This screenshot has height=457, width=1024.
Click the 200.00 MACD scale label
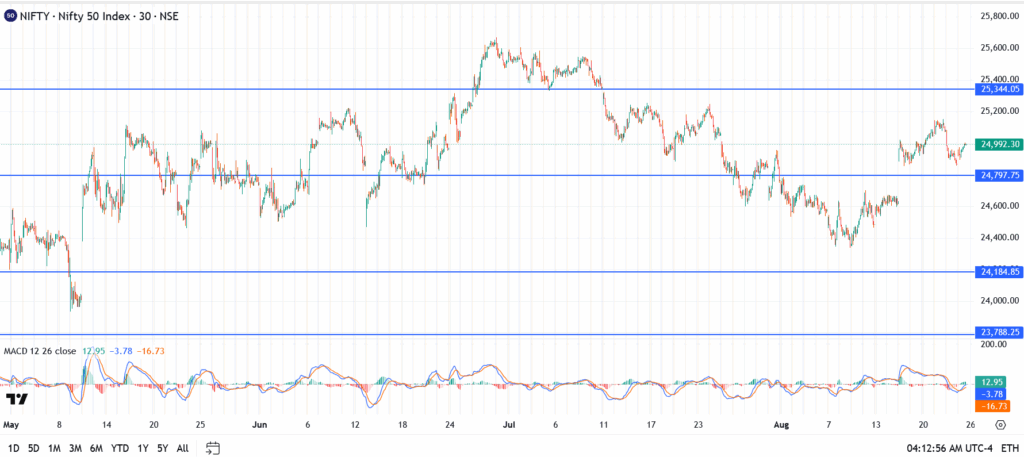(993, 343)
